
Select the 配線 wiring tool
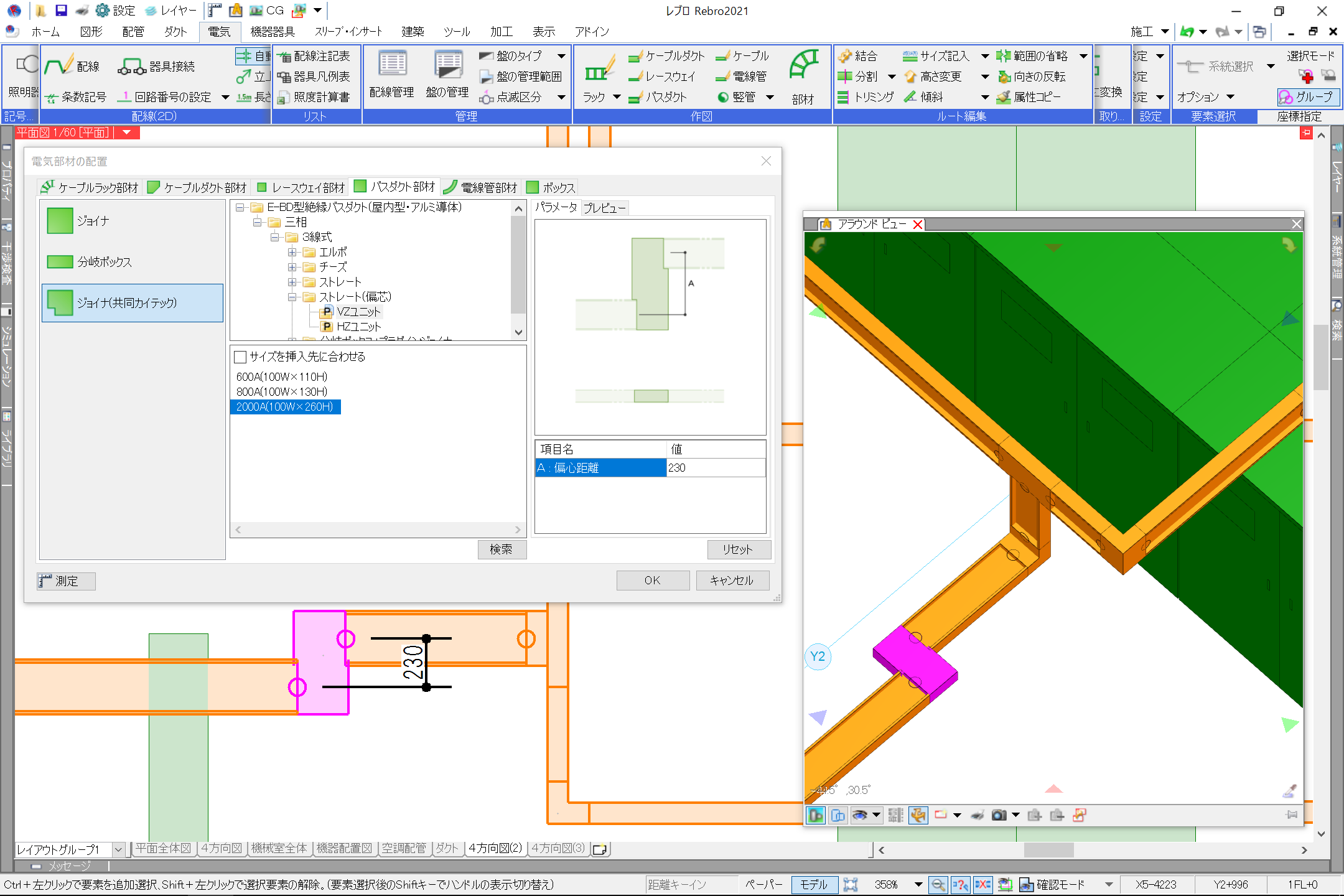click(x=60, y=66)
